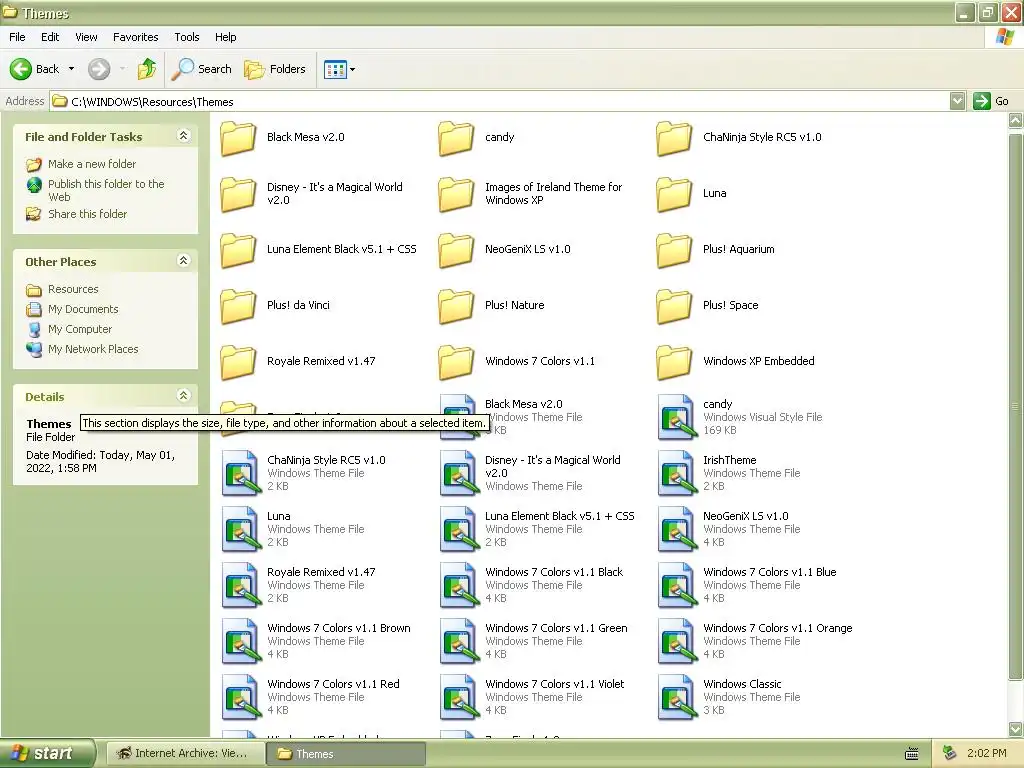Open My Network Places link
The width and height of the screenshot is (1024, 768).
93,349
